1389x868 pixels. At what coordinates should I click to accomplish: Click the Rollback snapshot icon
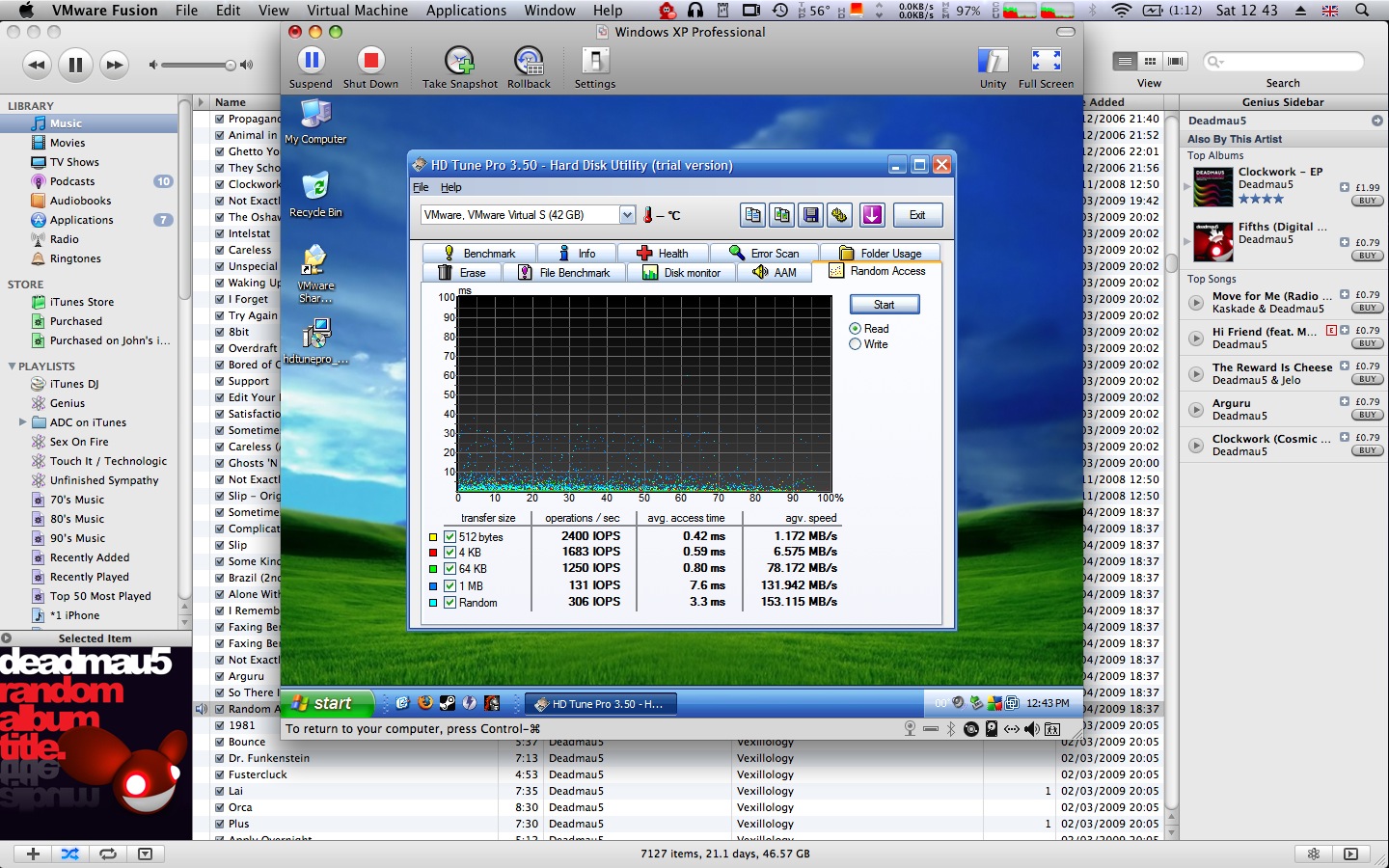[529, 62]
